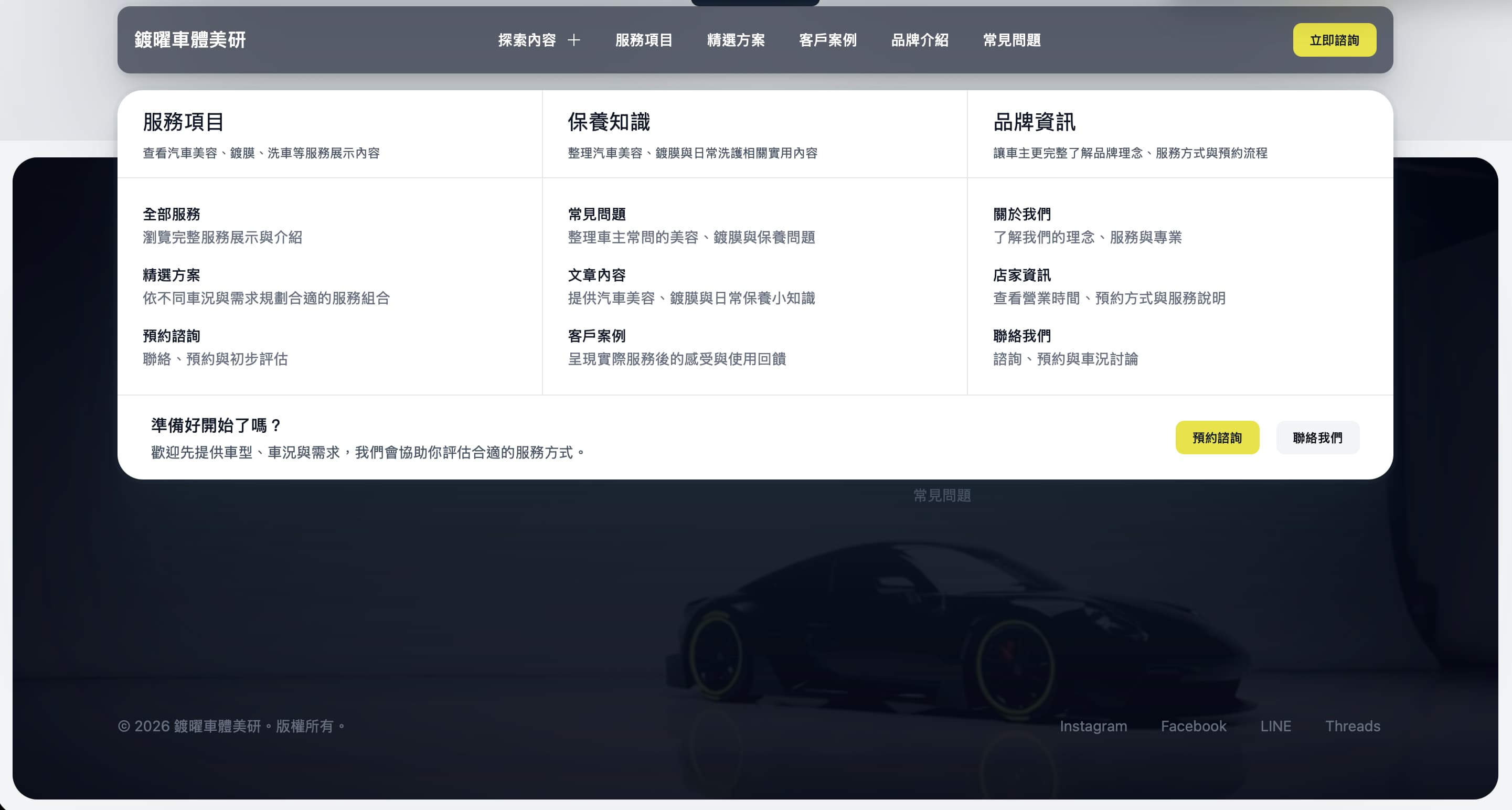
Task: Open 常見問題 in the top nav
Action: pos(1012,40)
